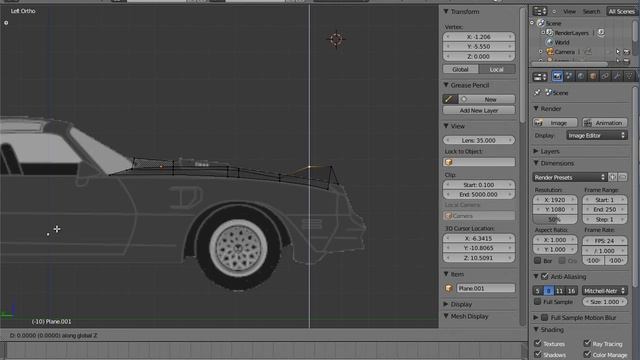Select the World properties tab icon
This screenshot has height=360, width=640.
(581, 76)
